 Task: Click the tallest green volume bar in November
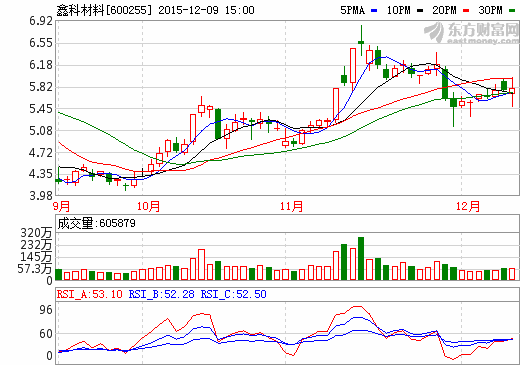click(x=361, y=258)
